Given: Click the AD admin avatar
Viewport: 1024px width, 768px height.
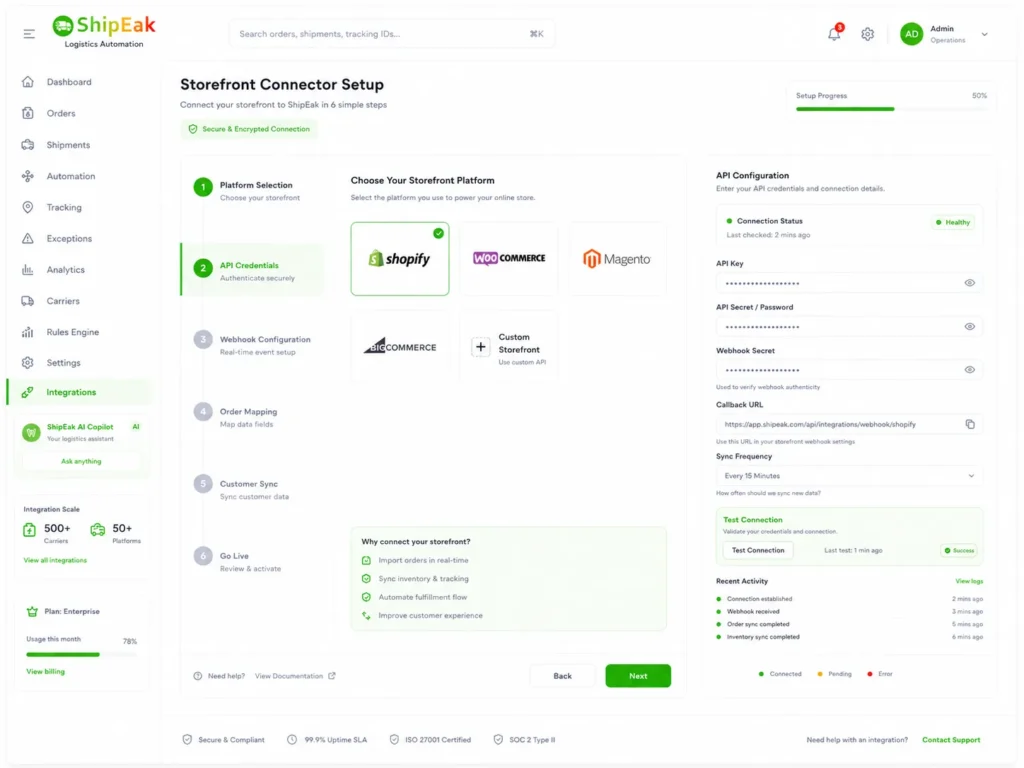Looking at the screenshot, I should click(x=911, y=34).
